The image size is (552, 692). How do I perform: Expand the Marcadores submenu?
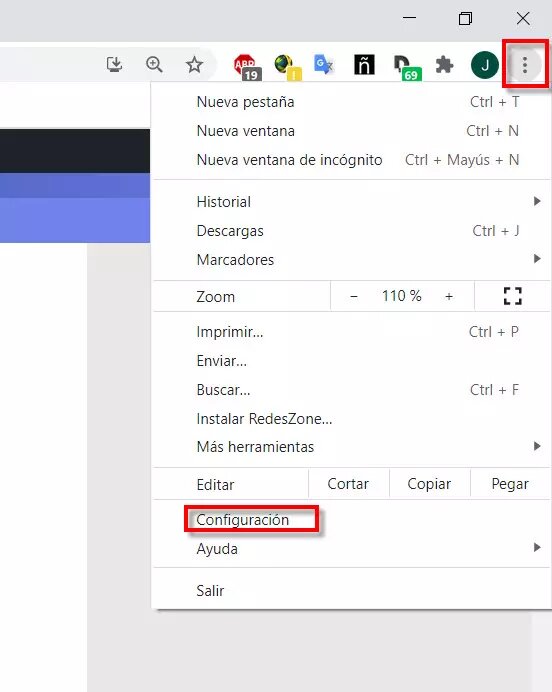(x=352, y=260)
